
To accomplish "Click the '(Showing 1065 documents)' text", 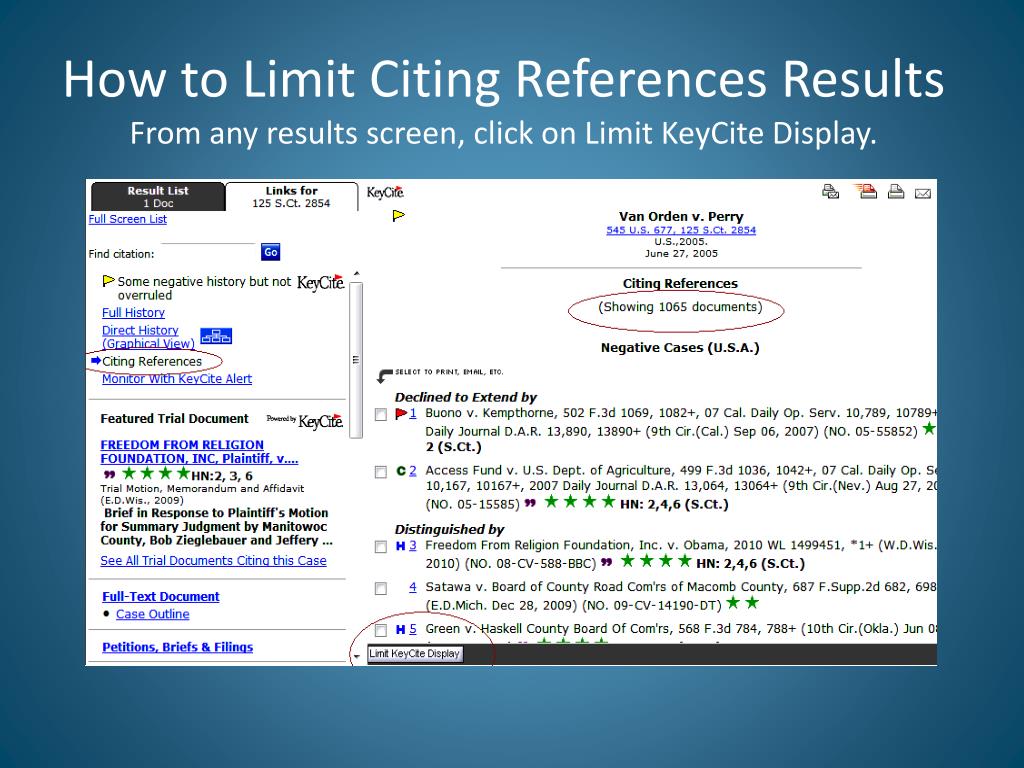I will point(680,307).
